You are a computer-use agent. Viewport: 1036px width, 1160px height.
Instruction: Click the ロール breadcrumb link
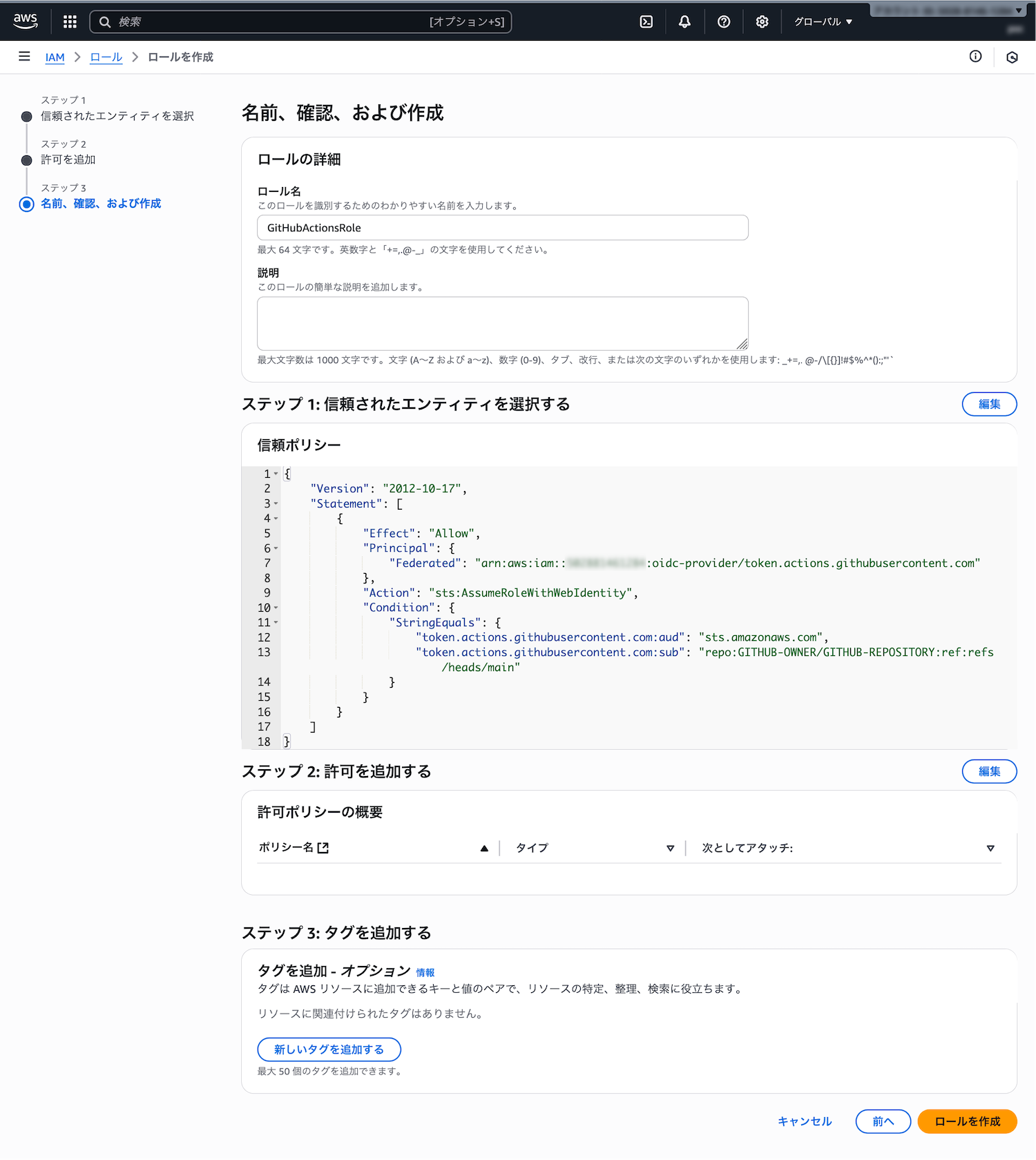[106, 57]
